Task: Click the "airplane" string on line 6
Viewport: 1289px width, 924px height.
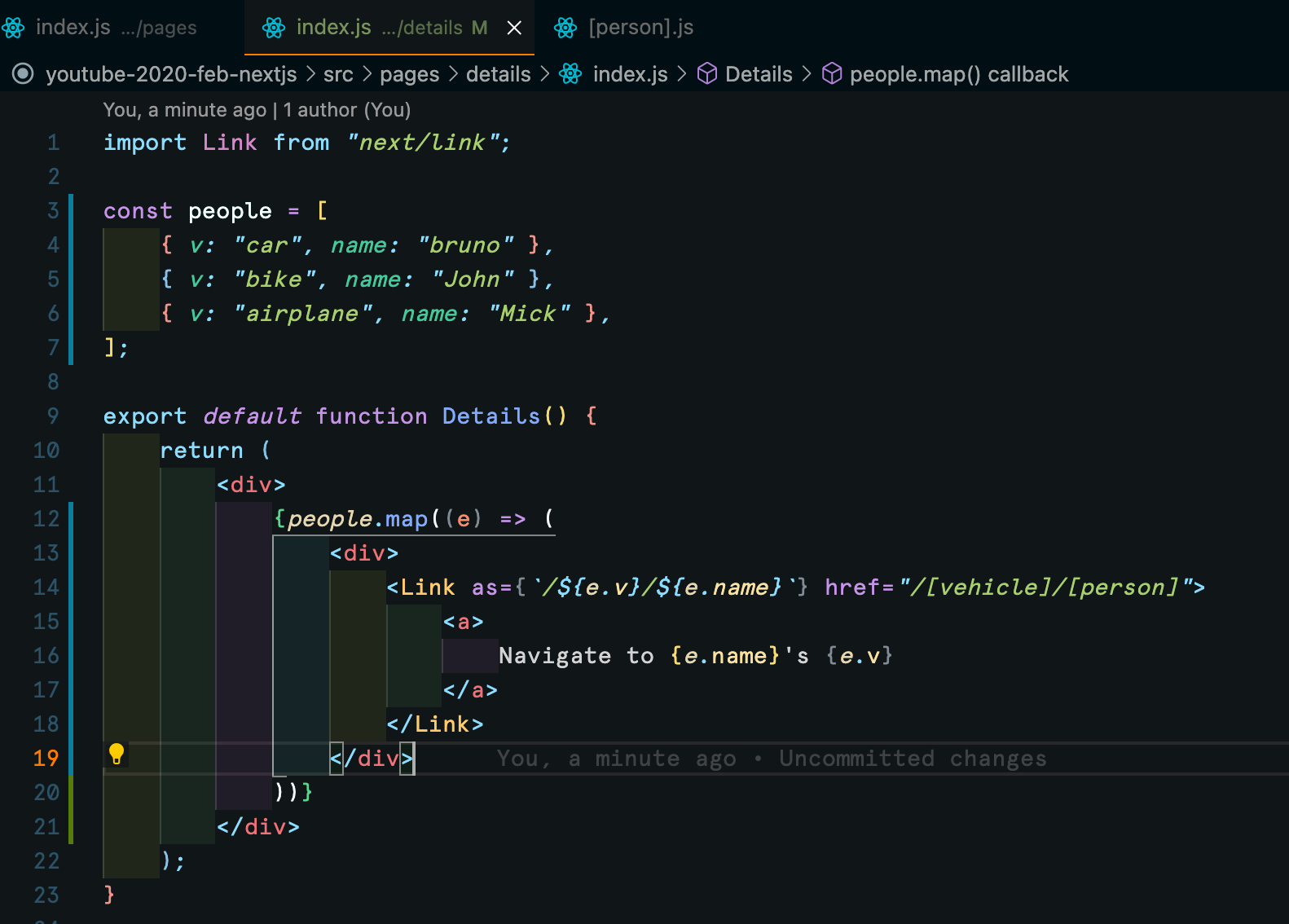Action: [x=302, y=314]
